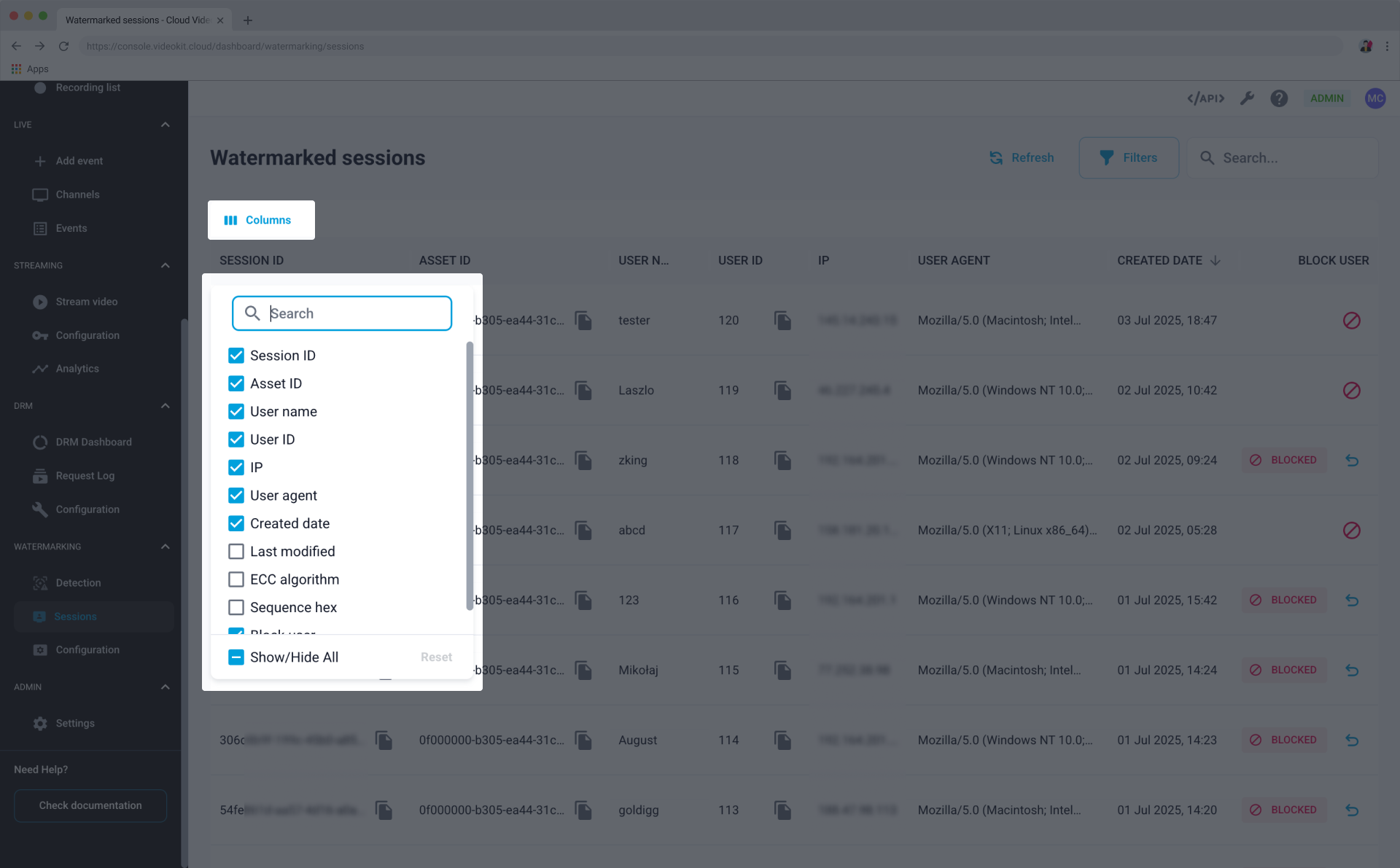Copy user ID 118
The height and width of the screenshot is (868, 1400).
[x=783, y=461]
